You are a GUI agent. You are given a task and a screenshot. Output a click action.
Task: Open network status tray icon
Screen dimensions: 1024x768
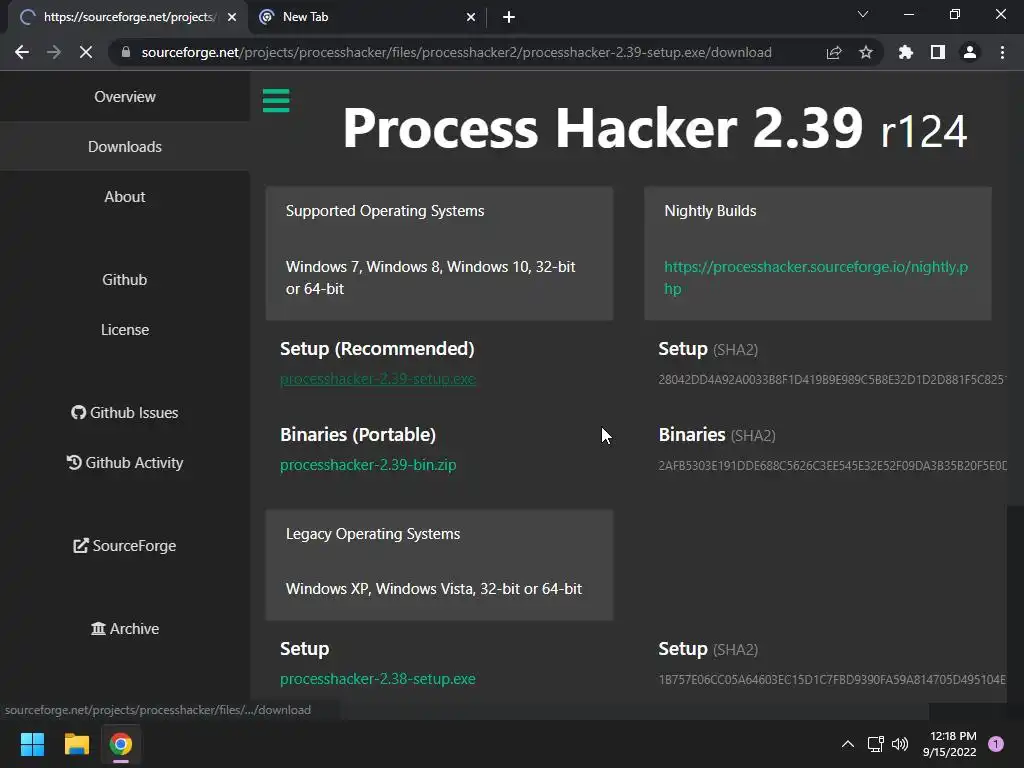coord(875,744)
